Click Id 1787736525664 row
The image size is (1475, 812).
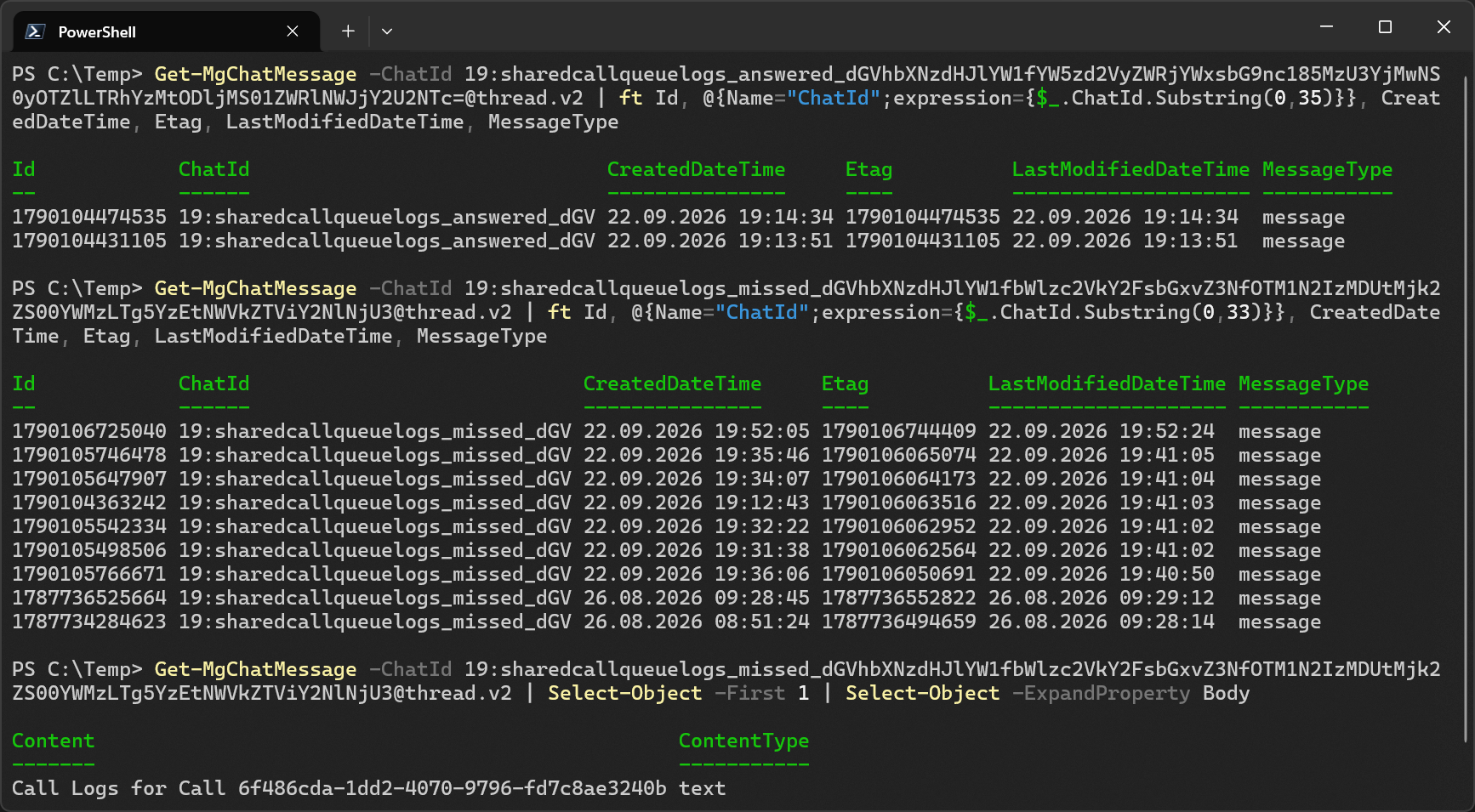[x=89, y=598]
